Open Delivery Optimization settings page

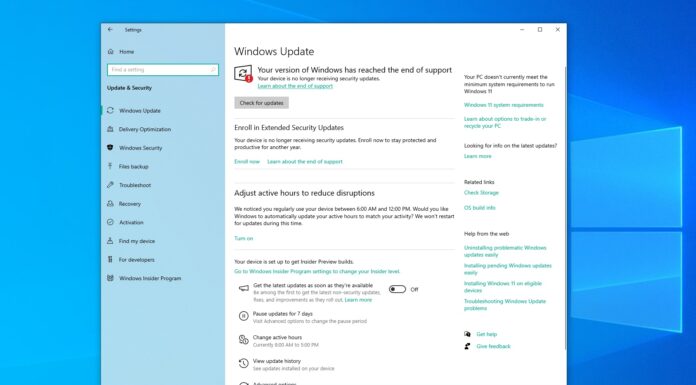pos(145,129)
